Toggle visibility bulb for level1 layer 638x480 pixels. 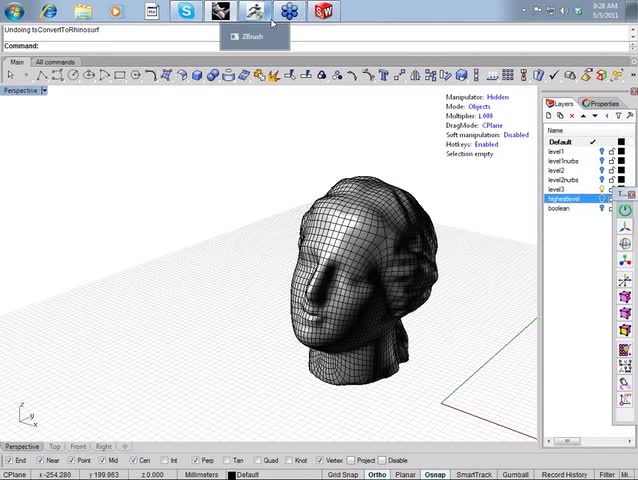pos(602,151)
